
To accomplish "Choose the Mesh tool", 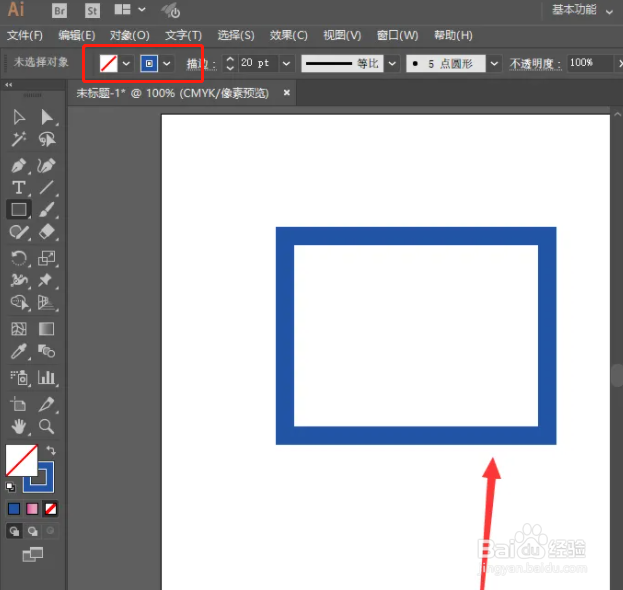I will coord(19,329).
